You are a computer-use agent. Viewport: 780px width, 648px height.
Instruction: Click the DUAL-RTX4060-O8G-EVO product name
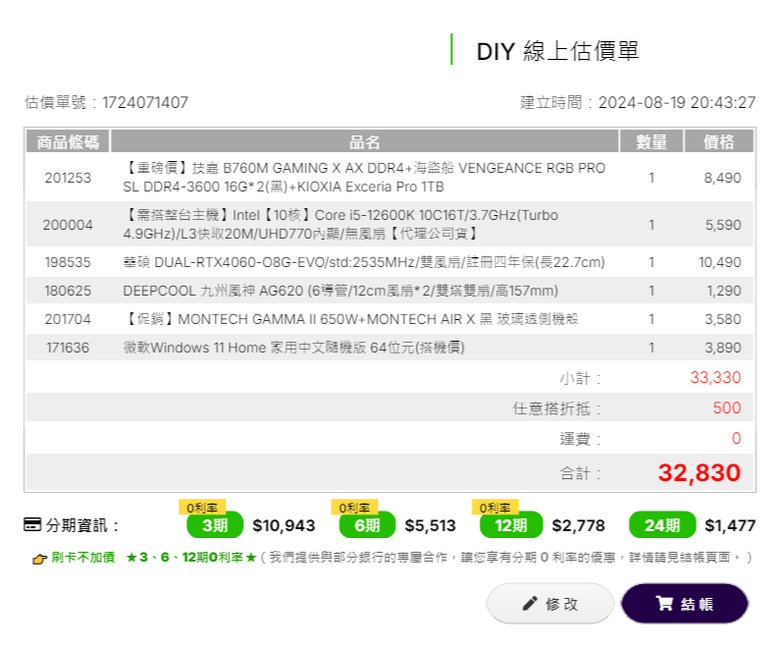tap(364, 262)
